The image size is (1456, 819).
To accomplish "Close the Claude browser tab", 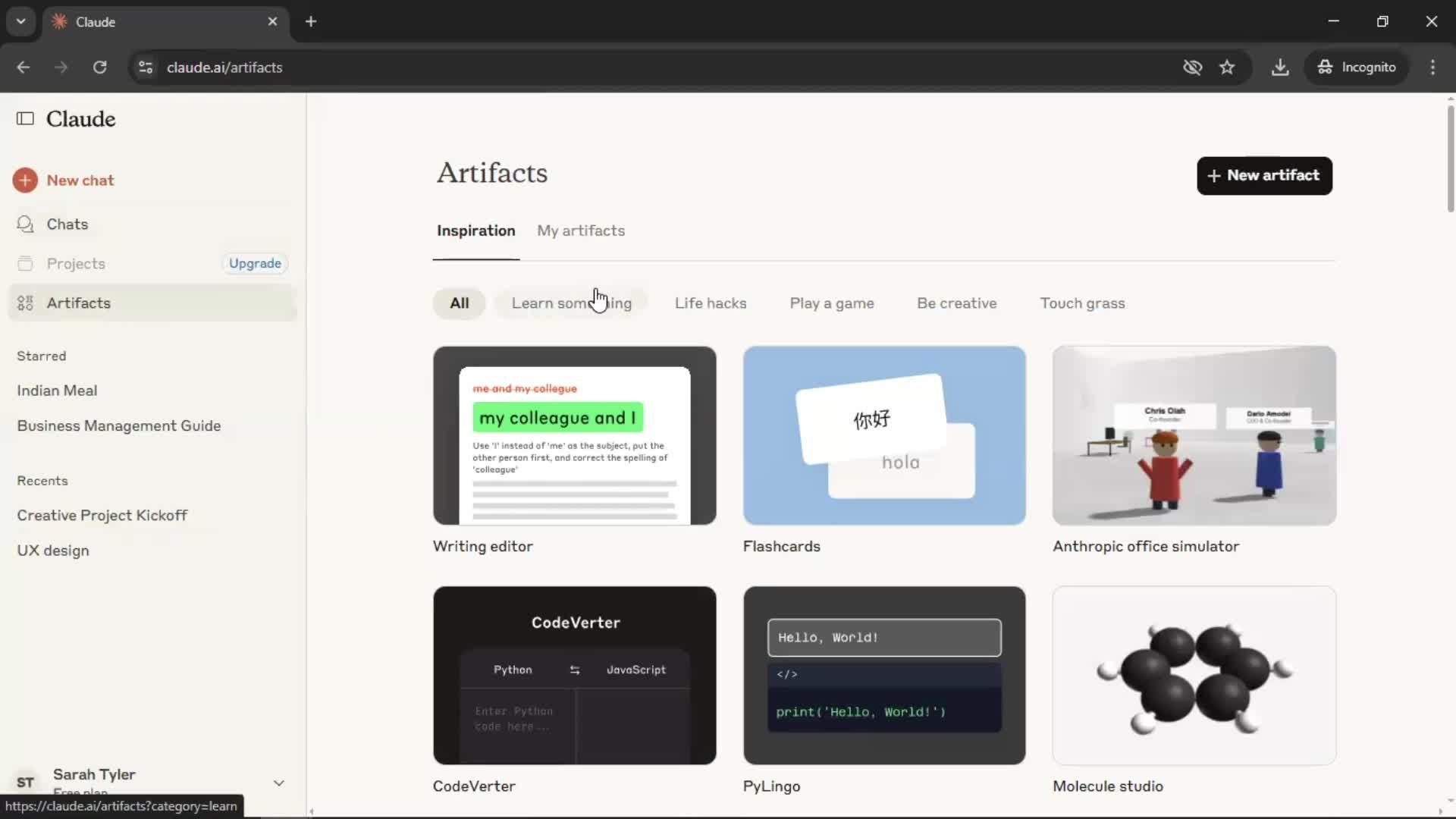I will click(x=272, y=22).
